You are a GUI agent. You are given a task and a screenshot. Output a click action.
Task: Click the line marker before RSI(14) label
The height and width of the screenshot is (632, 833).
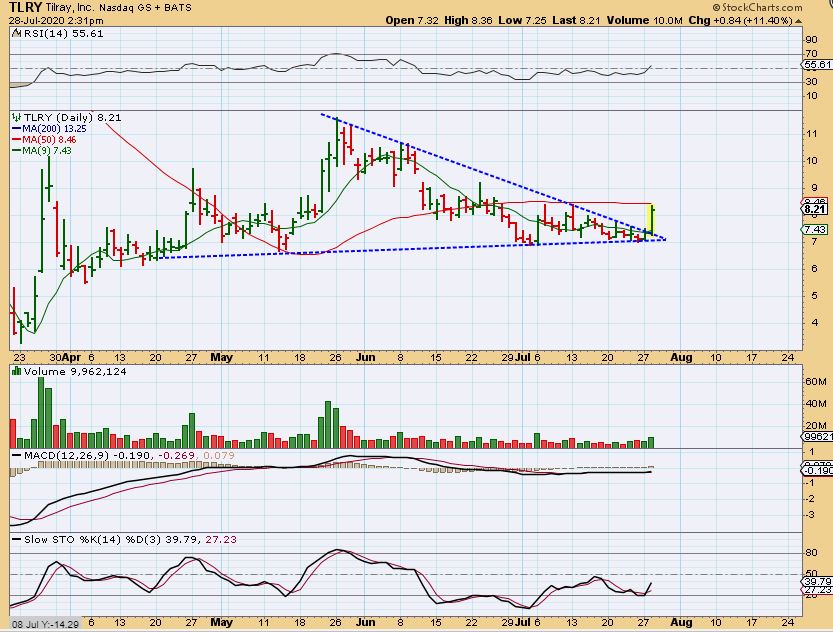15,33
